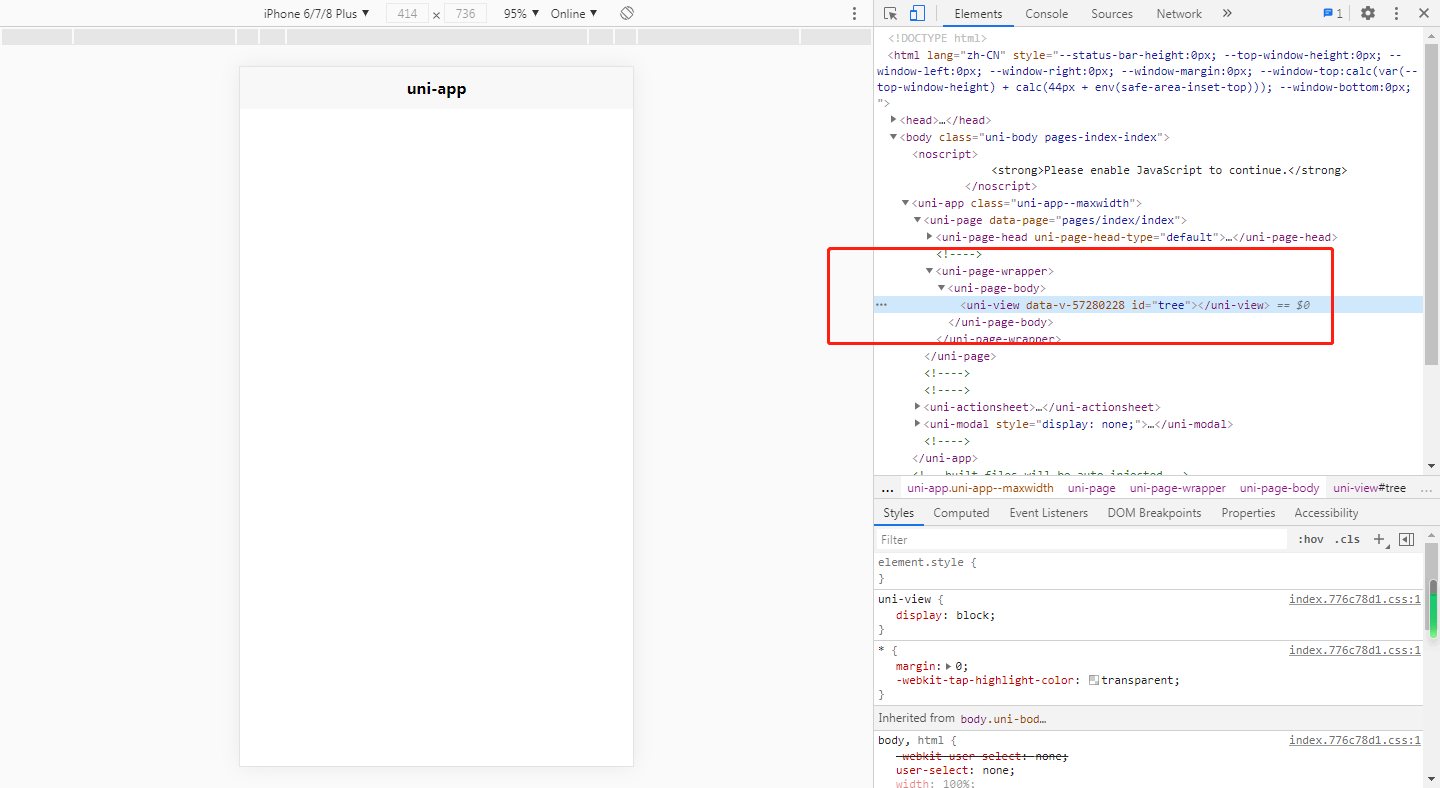The width and height of the screenshot is (1440, 788).
Task: Open the device toolbar three-dot menu
Action: pos(854,13)
